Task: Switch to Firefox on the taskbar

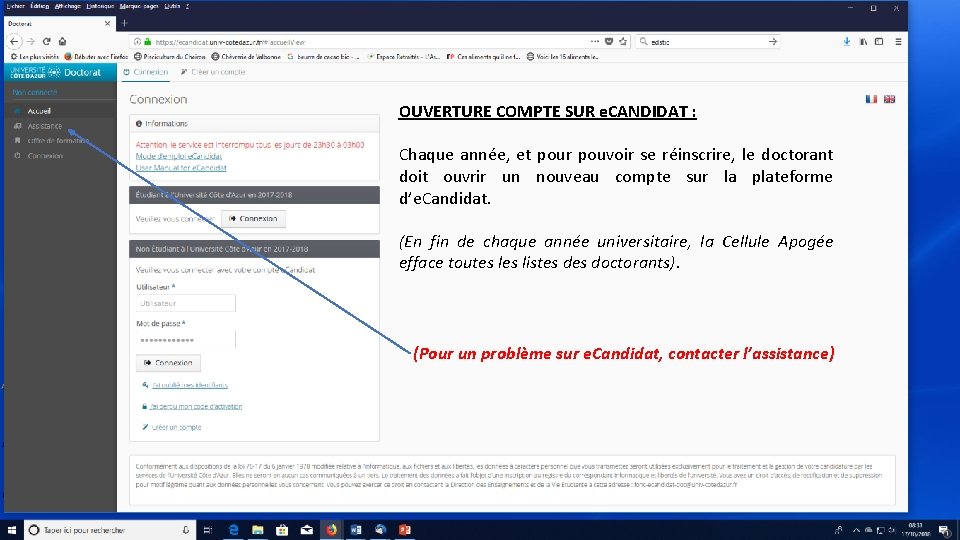Action: point(331,530)
